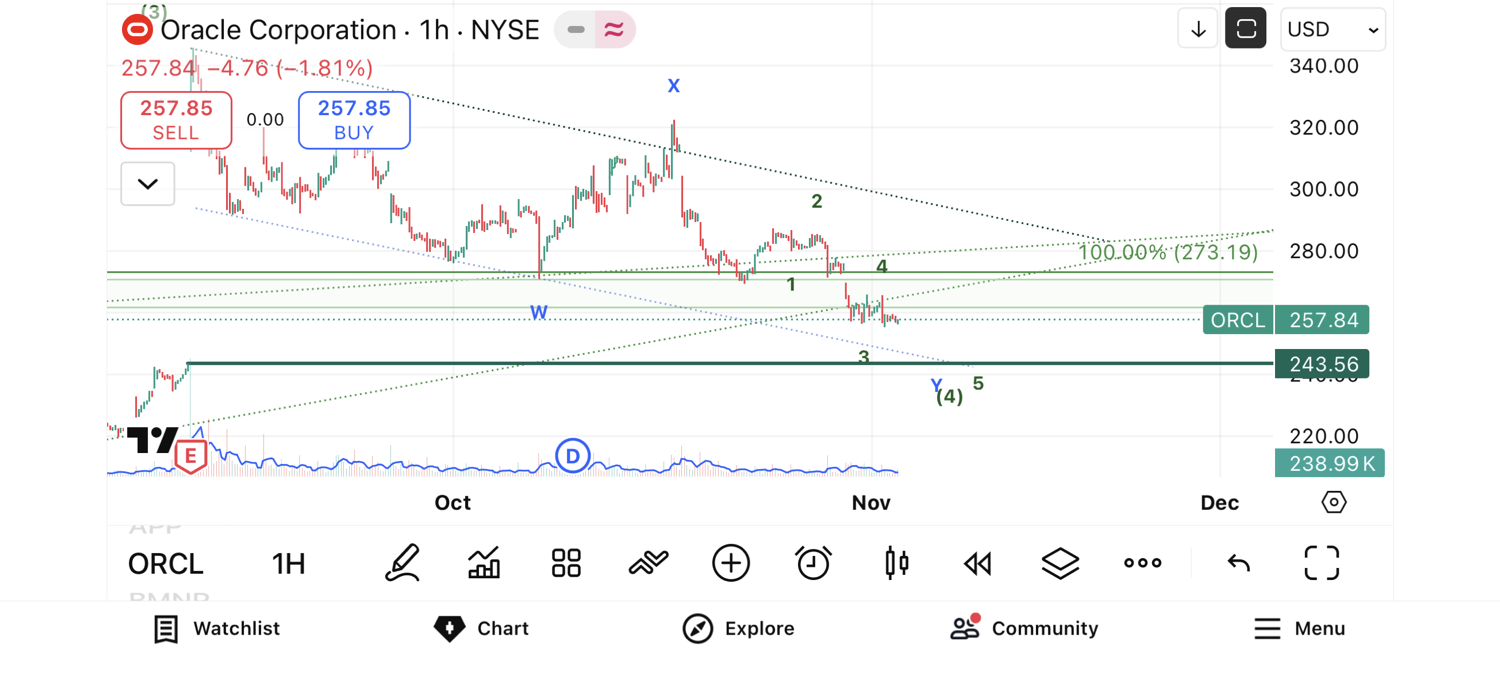Screen dimensions: 1500x690
Task: Open the layout grid icon
Action: (x=566, y=563)
